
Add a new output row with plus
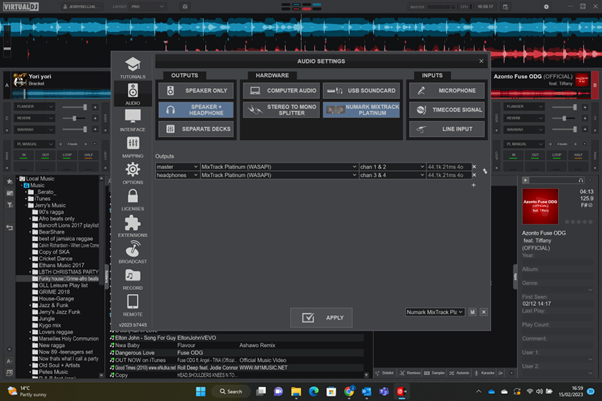473,185
